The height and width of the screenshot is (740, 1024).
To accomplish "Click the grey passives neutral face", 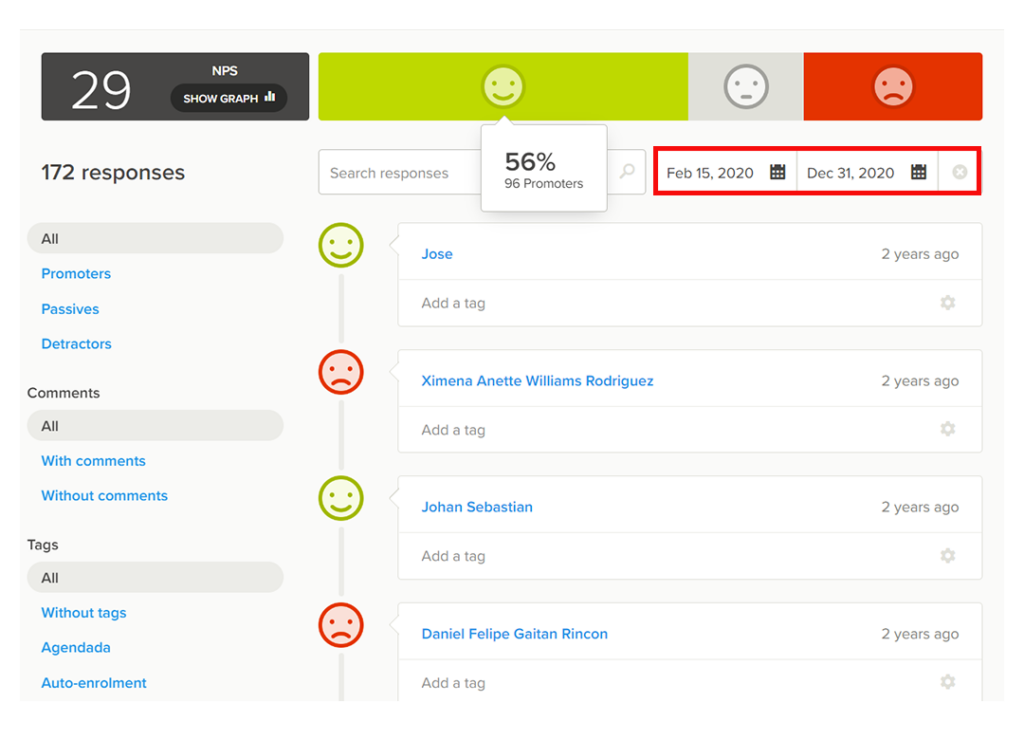I will pos(746,87).
